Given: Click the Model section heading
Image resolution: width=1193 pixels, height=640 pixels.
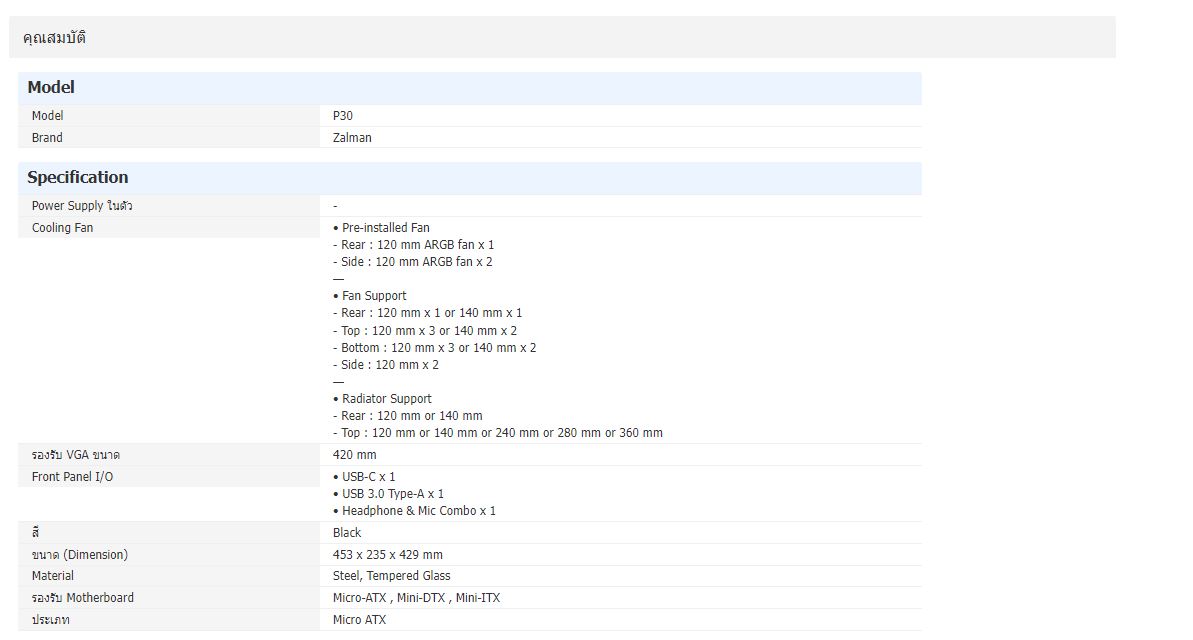Looking at the screenshot, I should 51,88.
